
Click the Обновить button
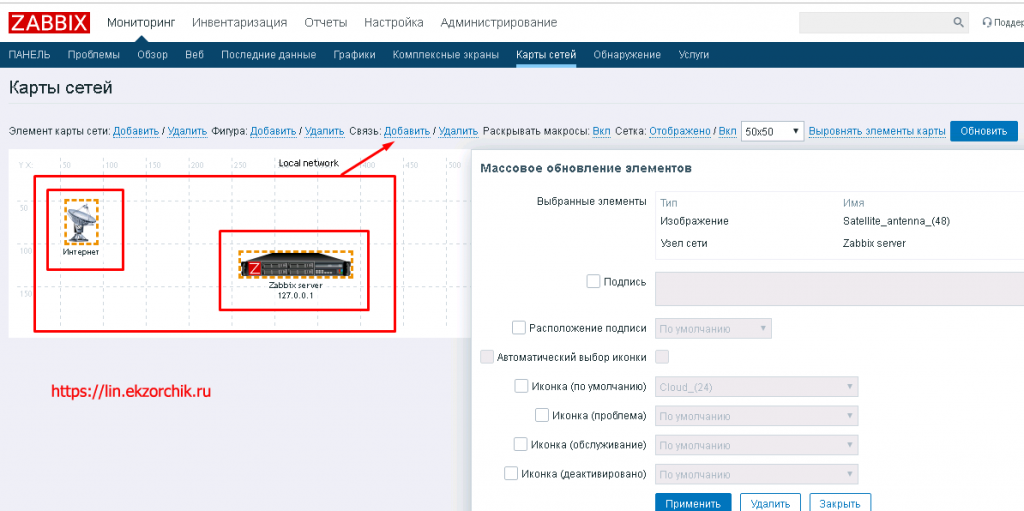(983, 131)
